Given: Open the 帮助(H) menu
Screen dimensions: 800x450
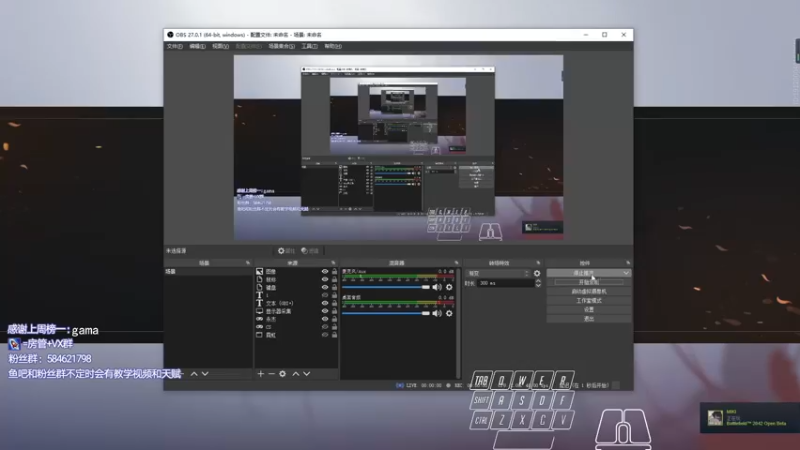Looking at the screenshot, I should (x=333, y=46).
